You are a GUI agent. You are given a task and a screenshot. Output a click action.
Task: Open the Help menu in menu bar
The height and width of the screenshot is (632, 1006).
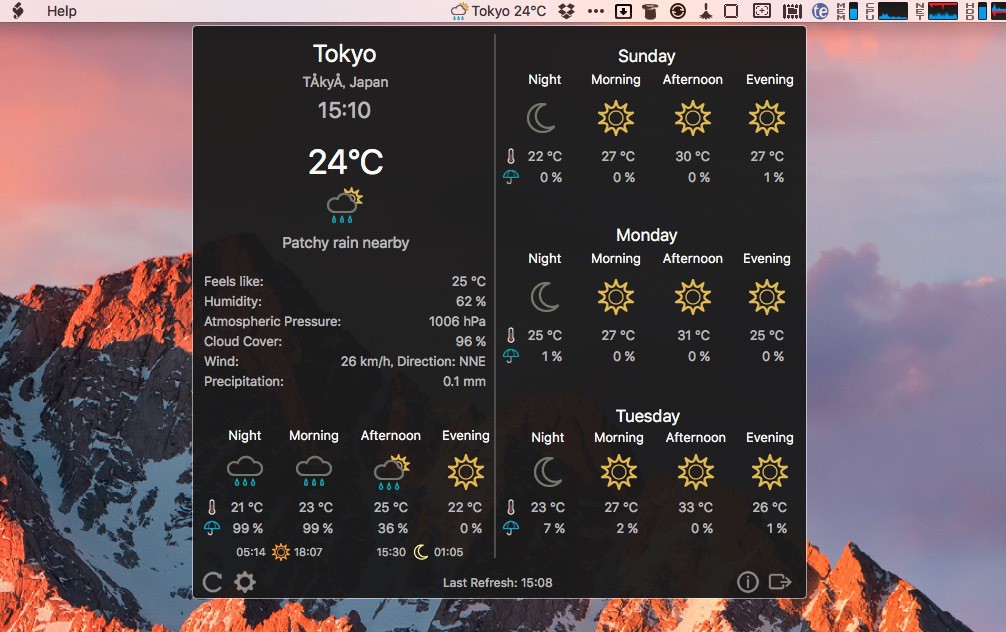tap(62, 11)
